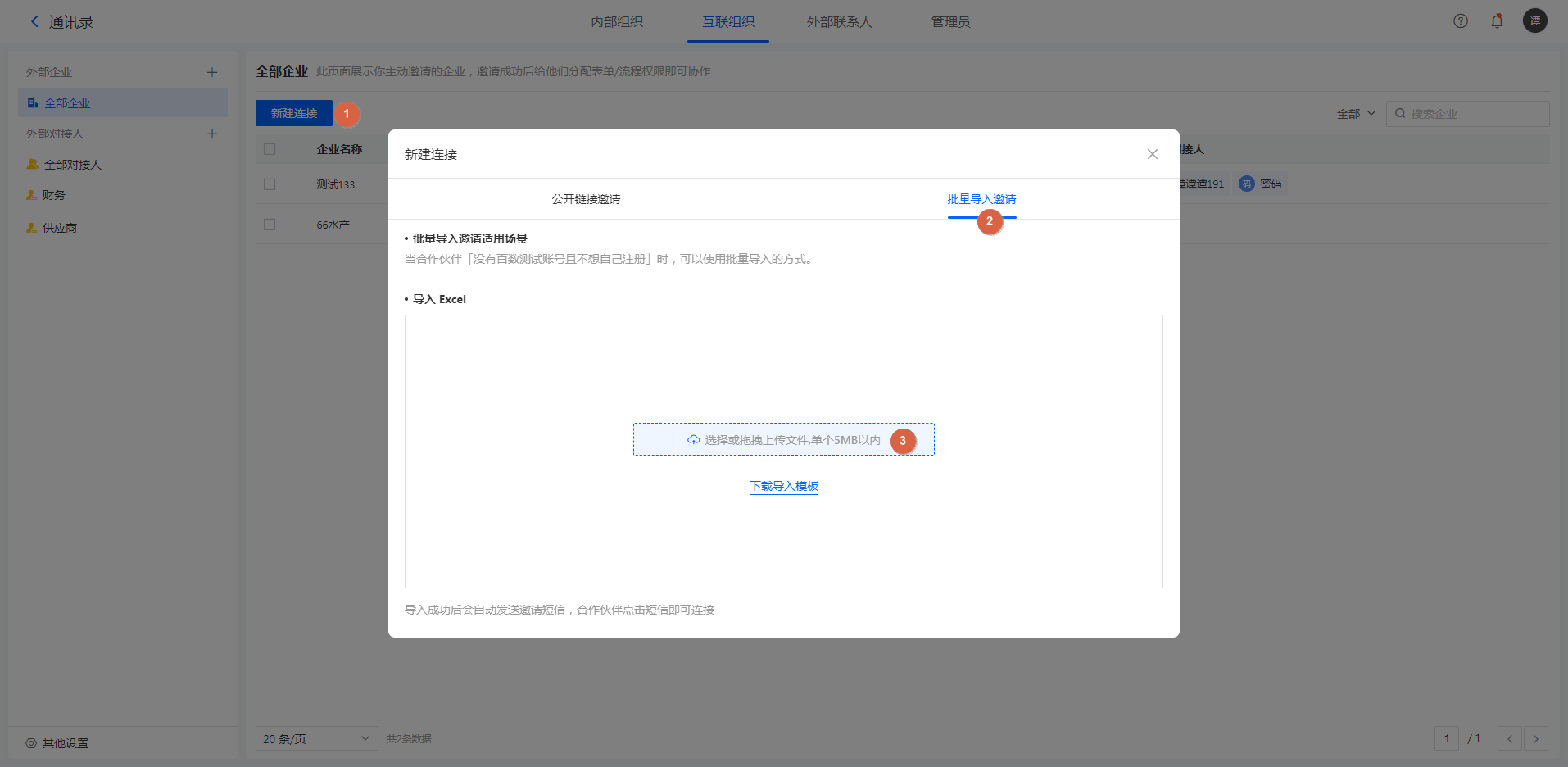Go to next page arrow
This screenshot has height=767, width=1568.
pos(1535,738)
